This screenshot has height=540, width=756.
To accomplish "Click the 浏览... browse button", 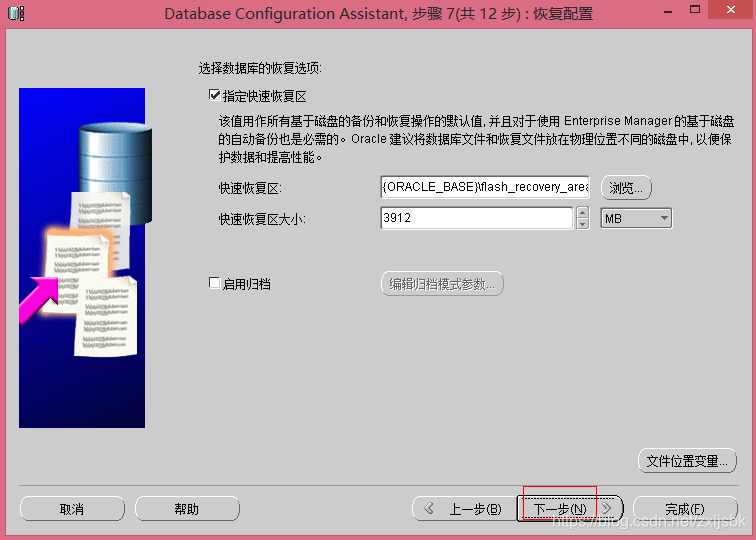I will point(626,188).
